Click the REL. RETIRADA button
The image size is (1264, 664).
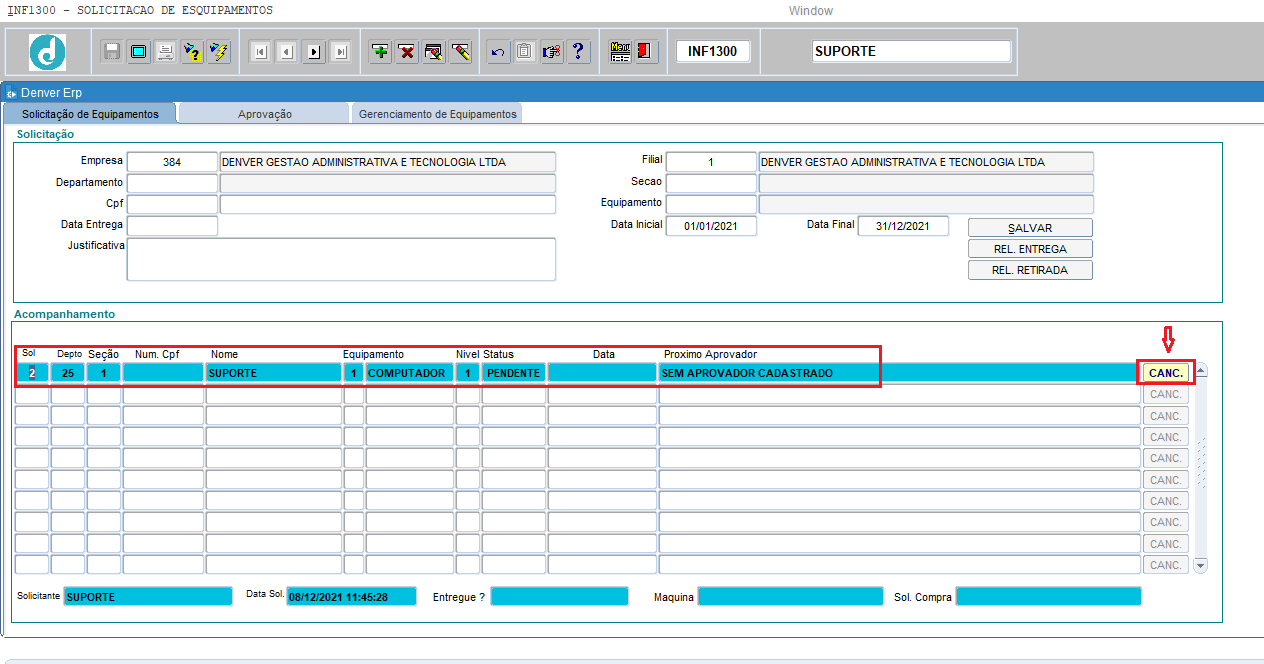1030,270
